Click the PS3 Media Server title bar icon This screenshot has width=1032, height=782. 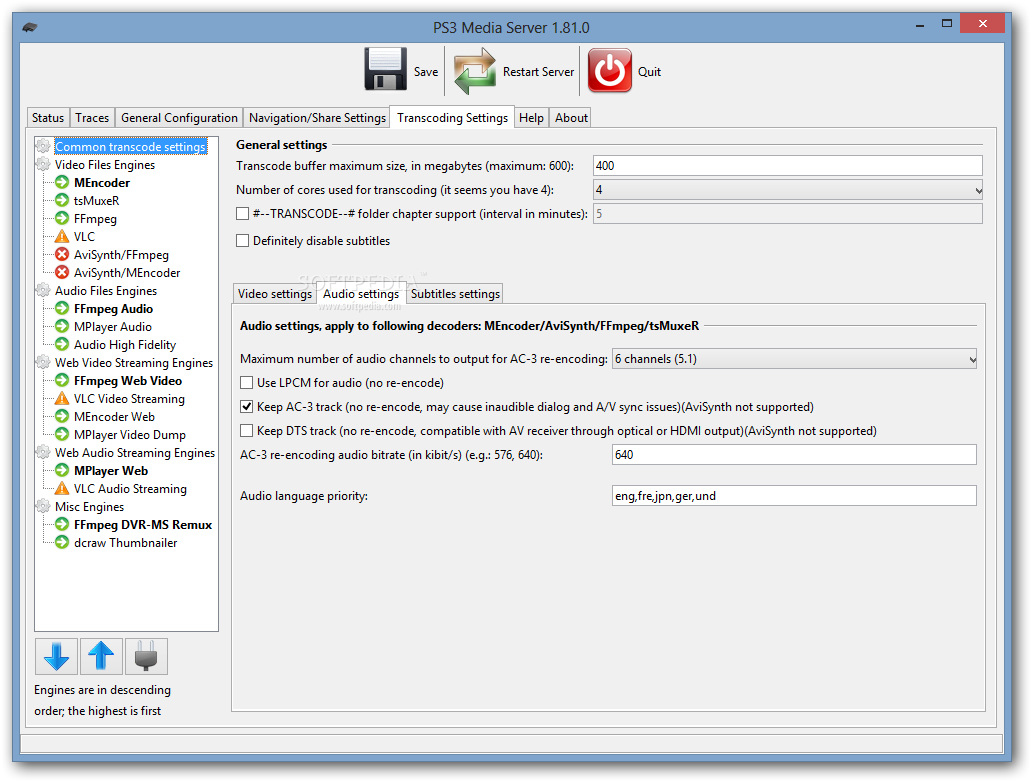(30, 28)
